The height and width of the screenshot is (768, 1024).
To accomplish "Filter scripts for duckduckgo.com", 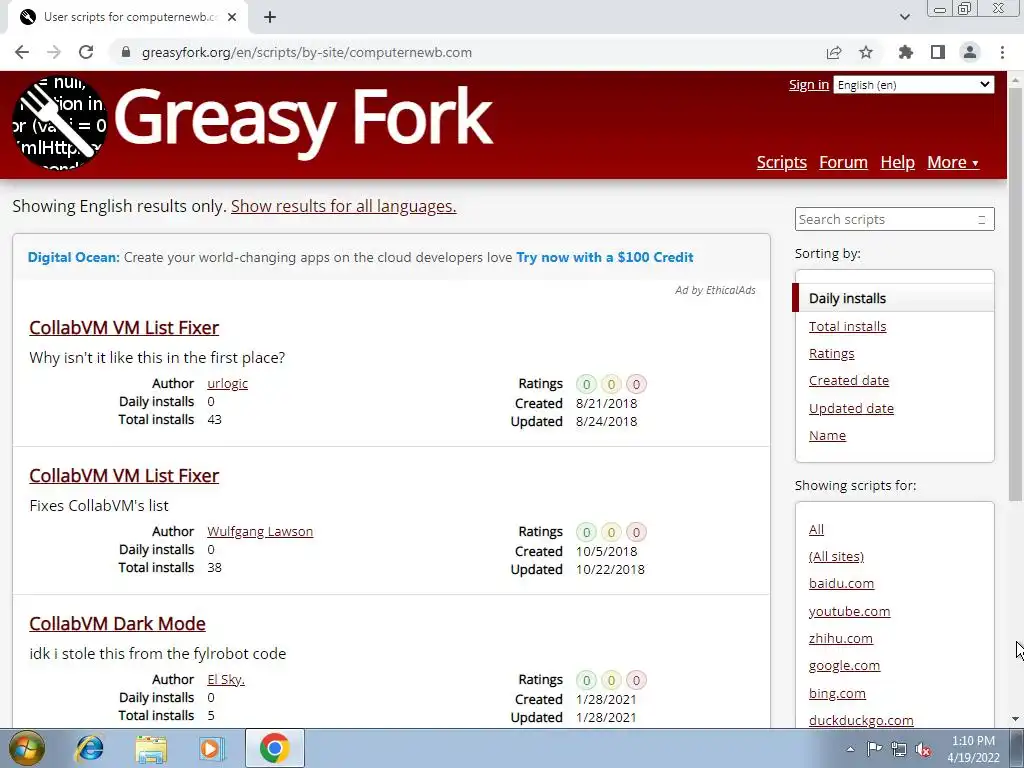I will (x=861, y=720).
